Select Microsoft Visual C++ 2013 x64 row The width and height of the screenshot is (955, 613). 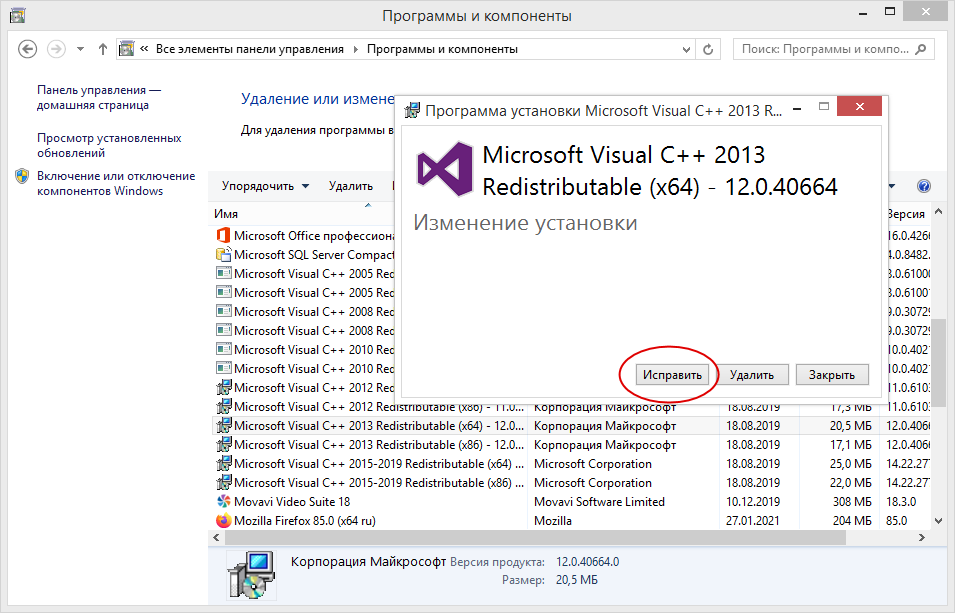tap(570, 425)
